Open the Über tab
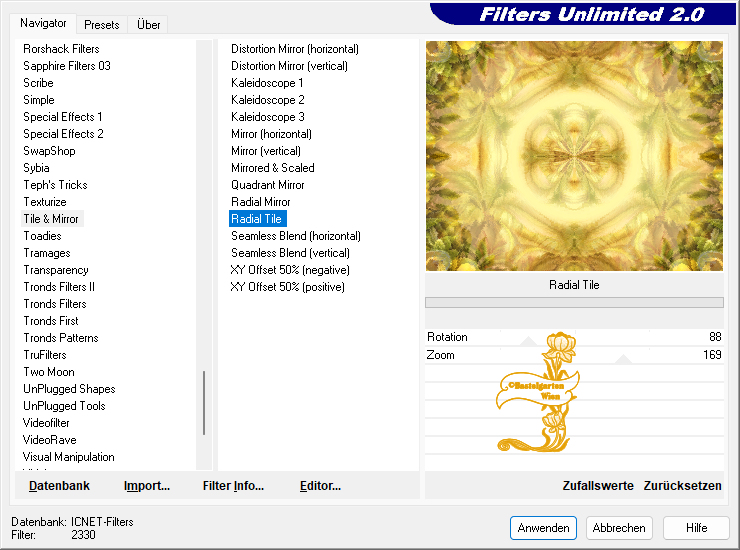 pyautogui.click(x=148, y=25)
